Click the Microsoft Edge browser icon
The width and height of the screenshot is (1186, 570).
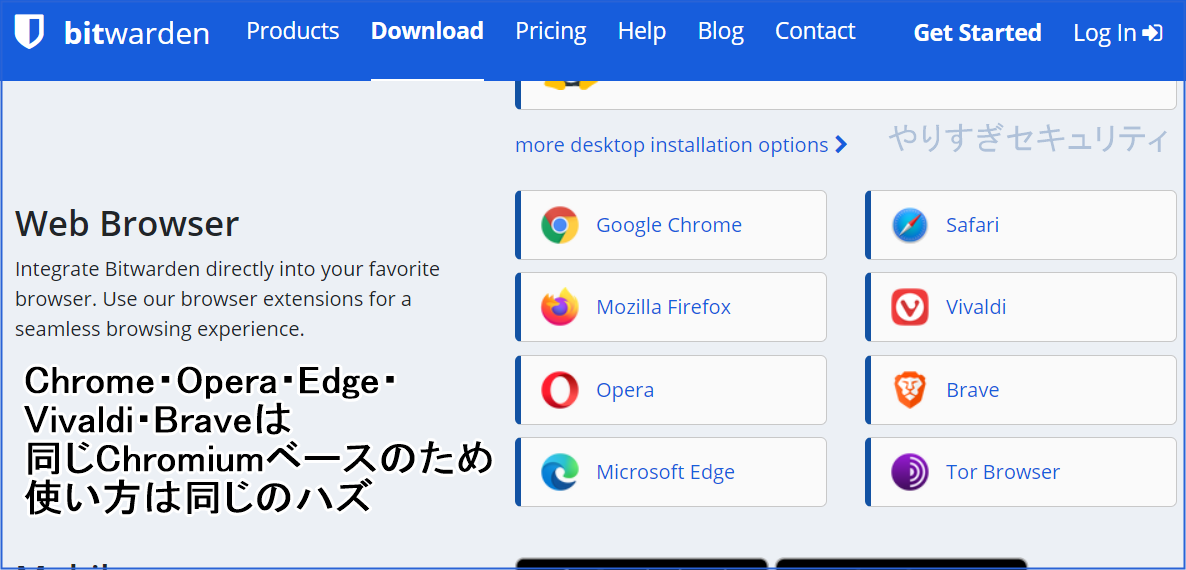coord(560,472)
